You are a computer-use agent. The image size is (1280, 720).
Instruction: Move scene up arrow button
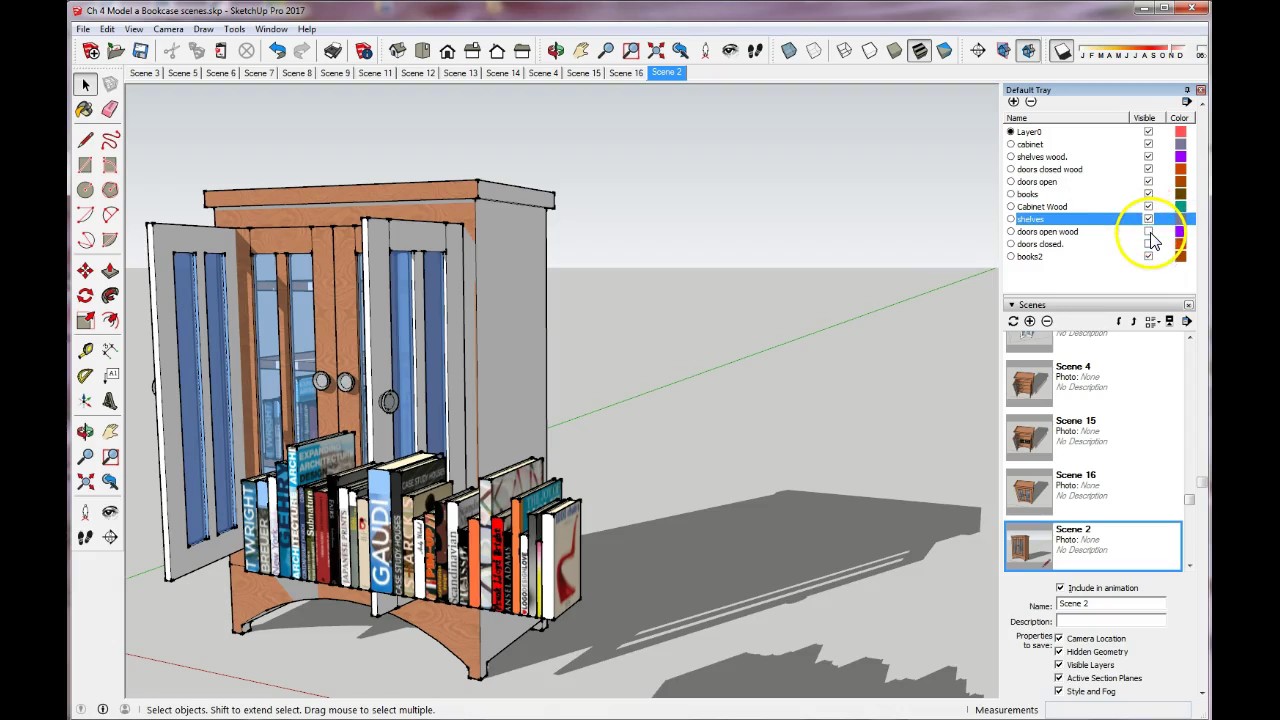point(1119,321)
